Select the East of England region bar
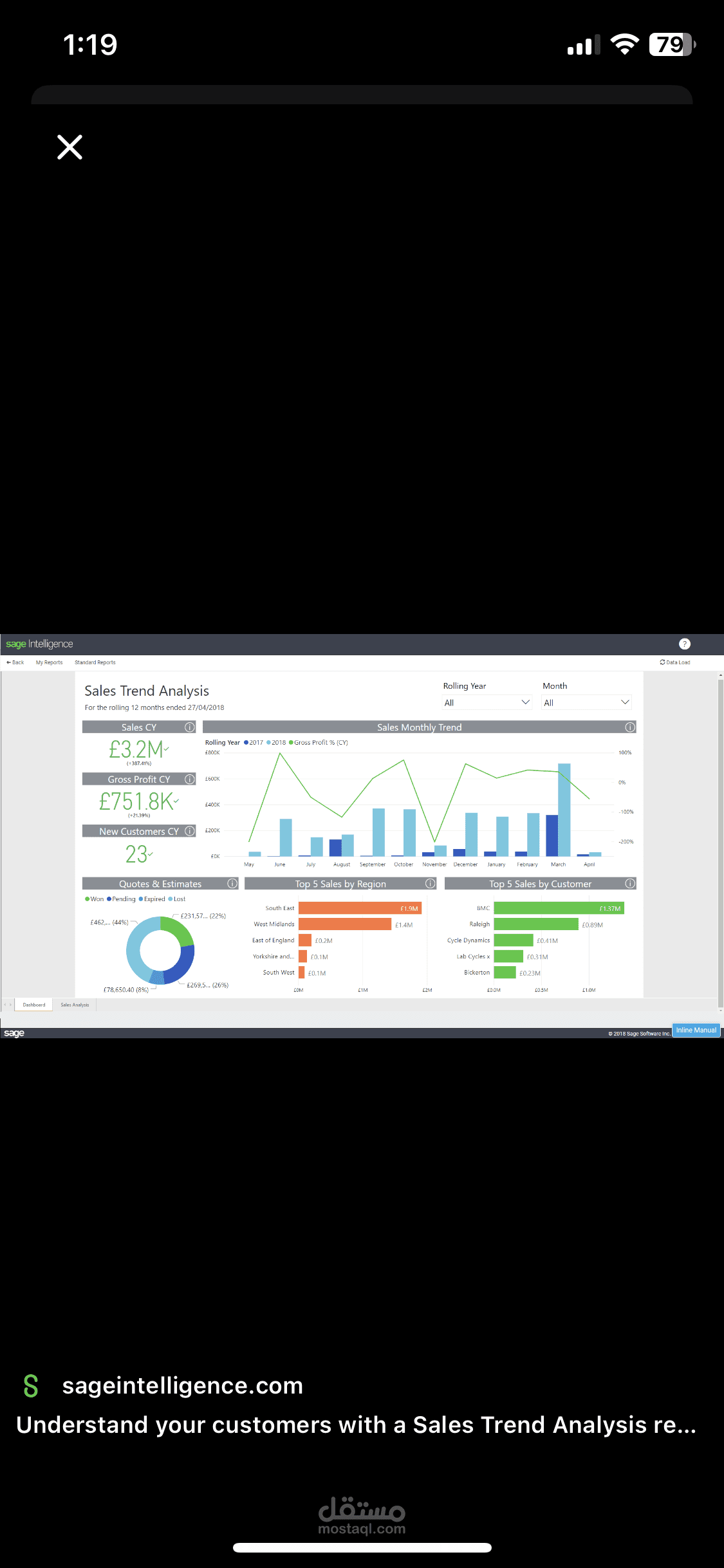 tap(305, 940)
